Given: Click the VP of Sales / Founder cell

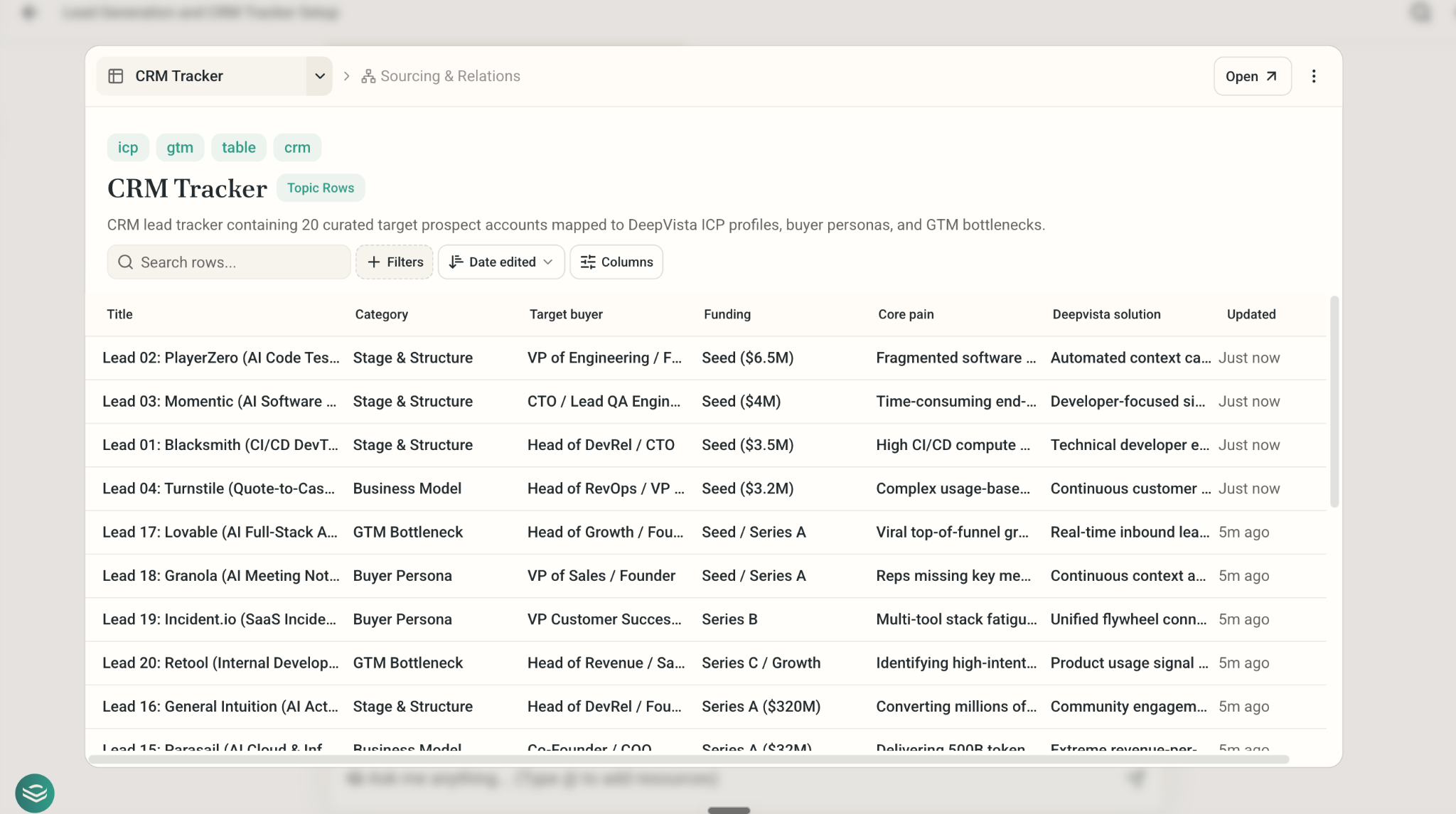Looking at the screenshot, I should (x=601, y=576).
